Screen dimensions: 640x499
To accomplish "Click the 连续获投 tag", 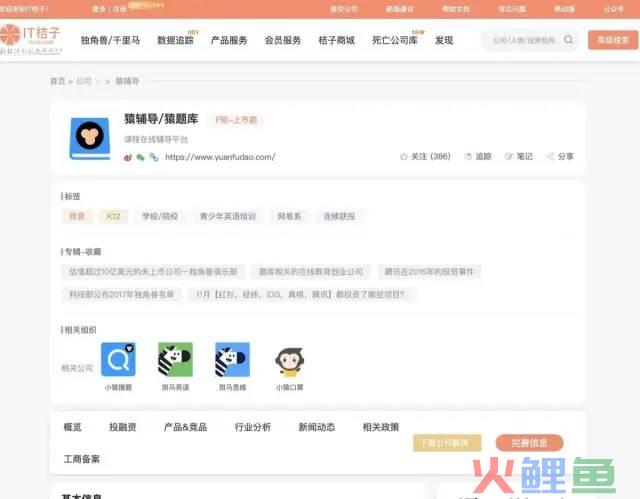I will click(x=339, y=217).
